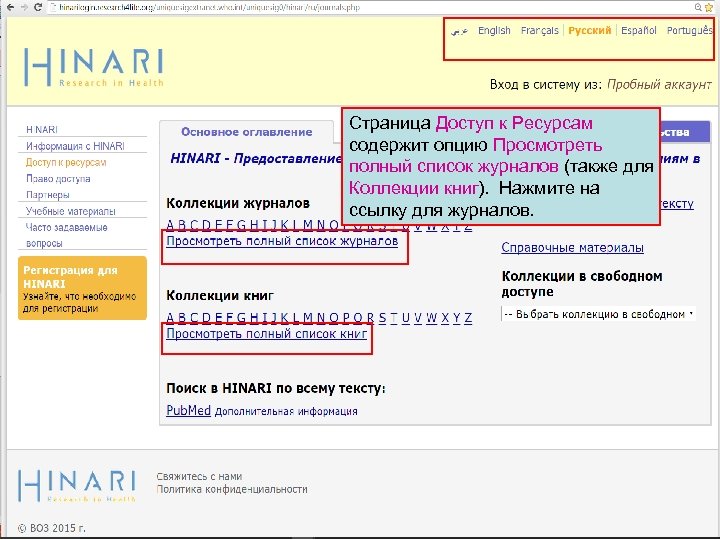The width and height of the screenshot is (720, 540).
Task: Switch language to English
Action: click(x=494, y=30)
